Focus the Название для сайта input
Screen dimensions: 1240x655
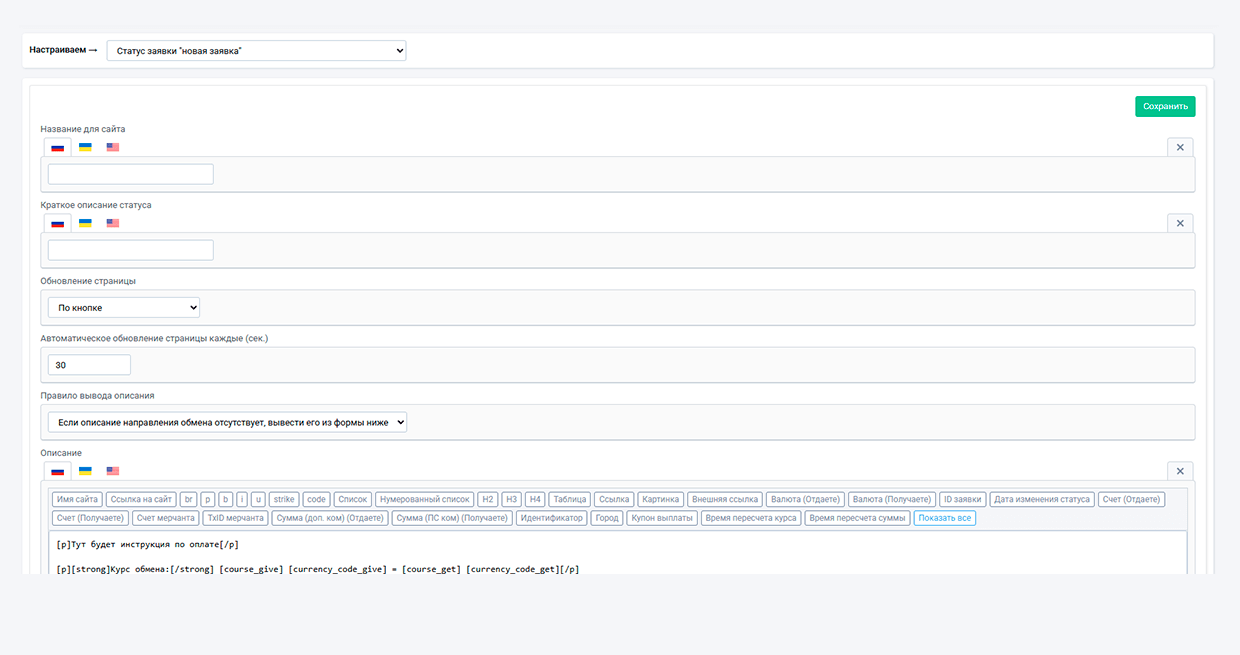pyautogui.click(x=131, y=174)
